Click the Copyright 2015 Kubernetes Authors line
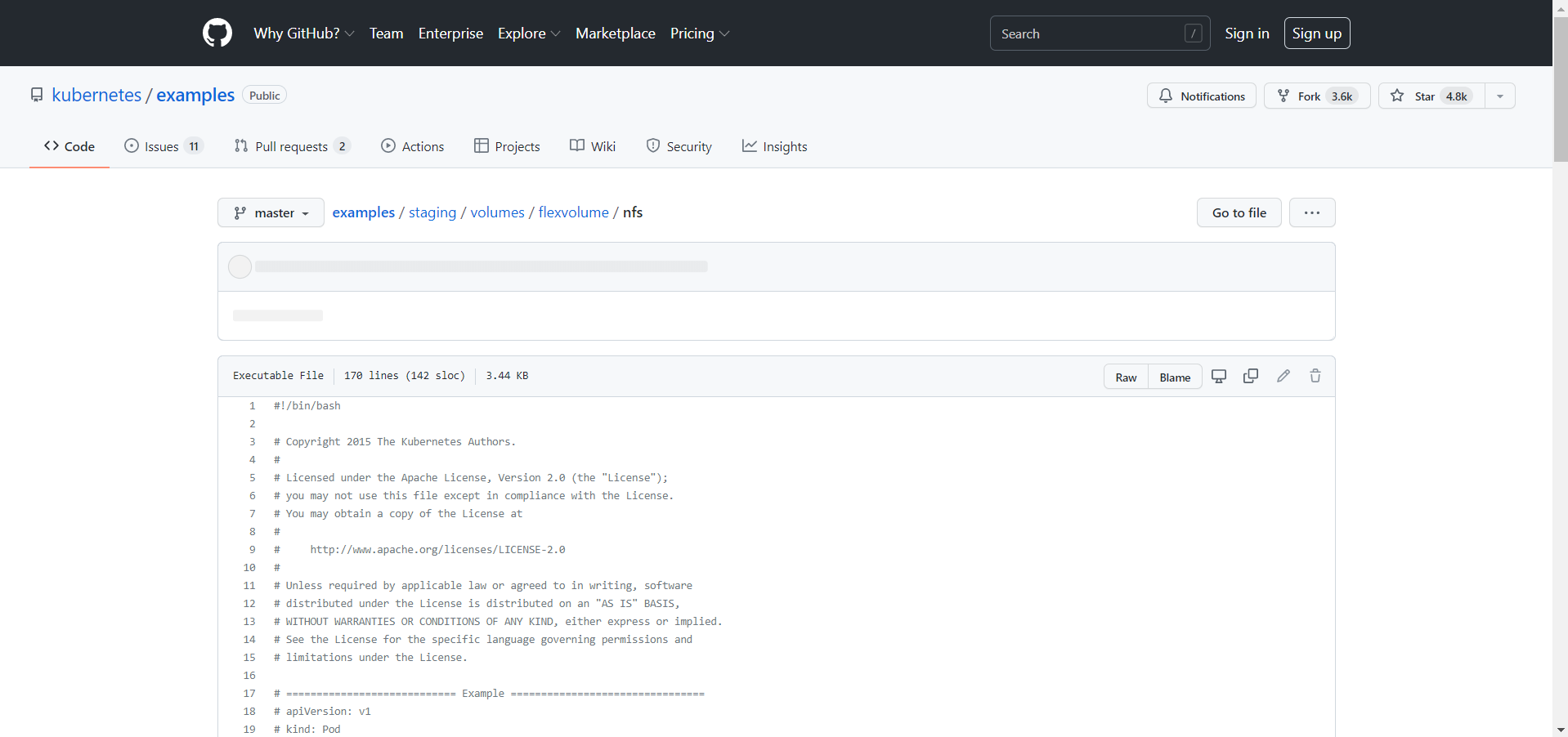This screenshot has width=1568, height=737. click(395, 442)
